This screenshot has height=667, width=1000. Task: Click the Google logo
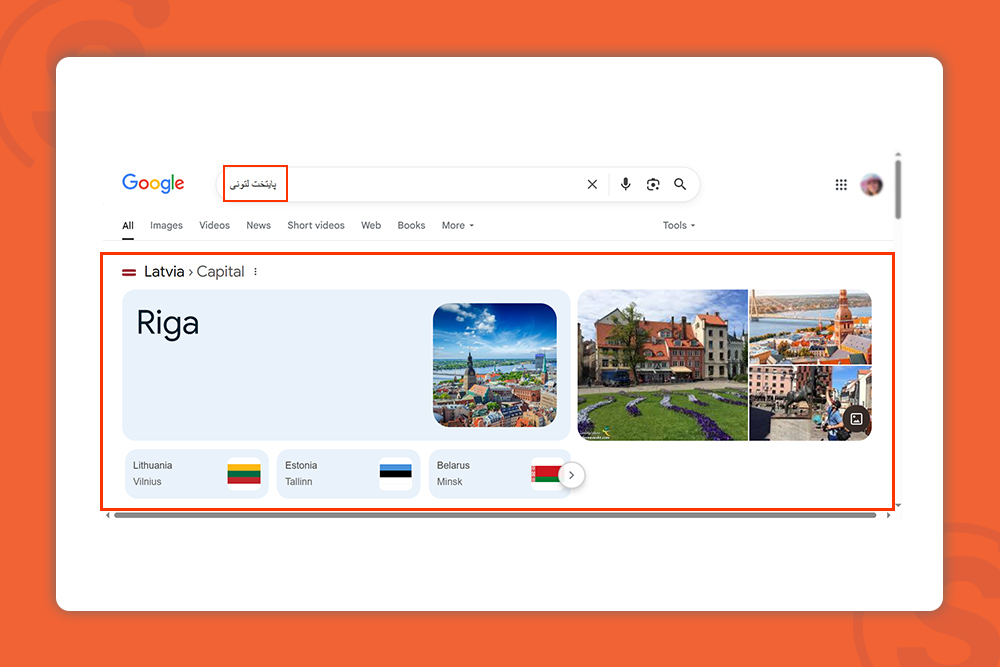[x=153, y=183]
